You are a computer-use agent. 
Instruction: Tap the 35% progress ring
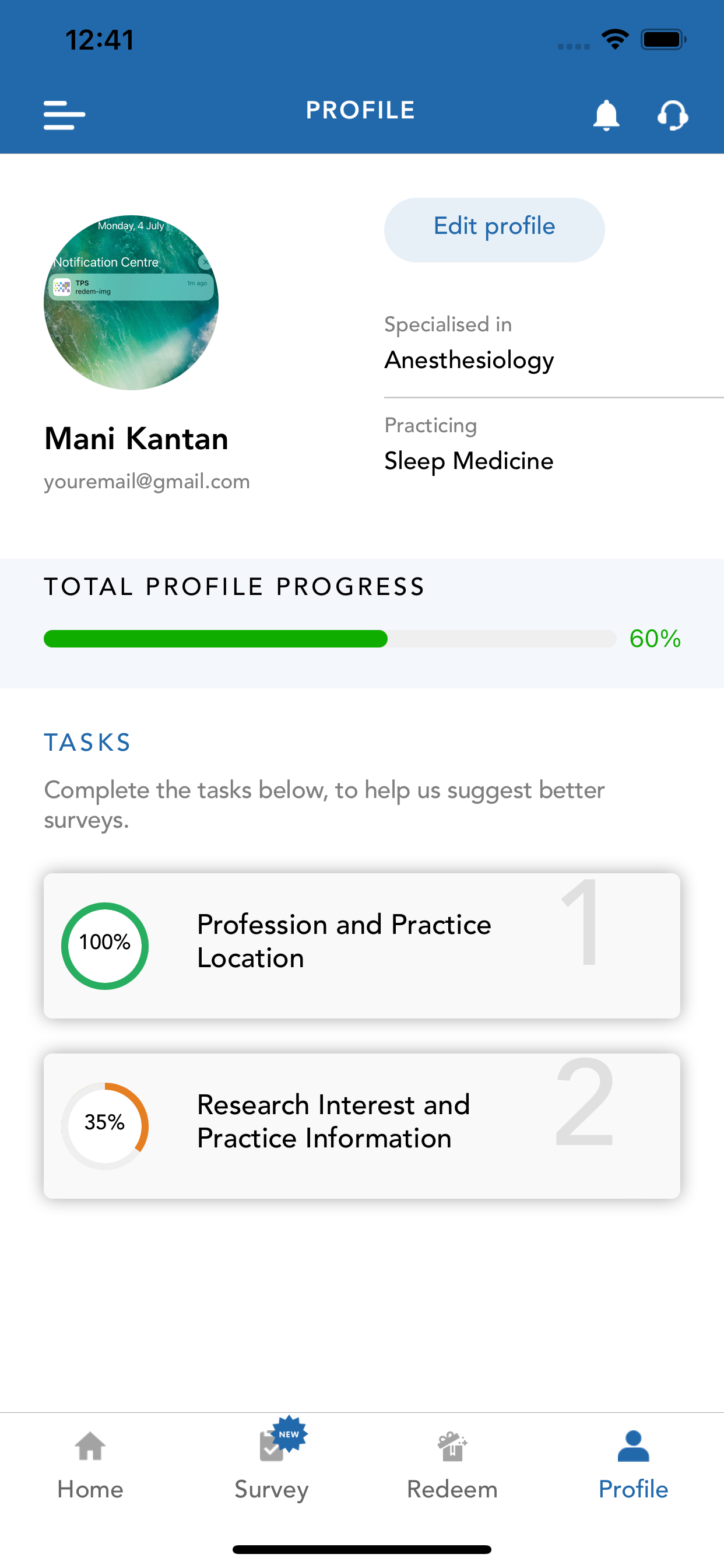pyautogui.click(x=105, y=1125)
